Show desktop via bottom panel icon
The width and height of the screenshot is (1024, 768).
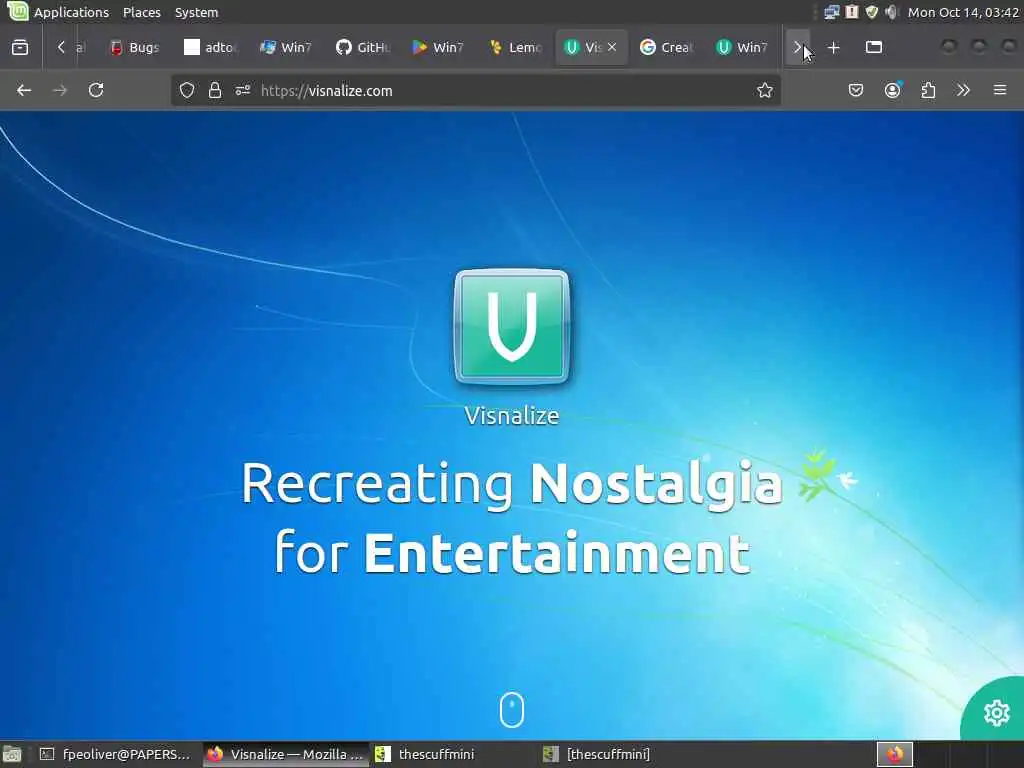(x=12, y=754)
